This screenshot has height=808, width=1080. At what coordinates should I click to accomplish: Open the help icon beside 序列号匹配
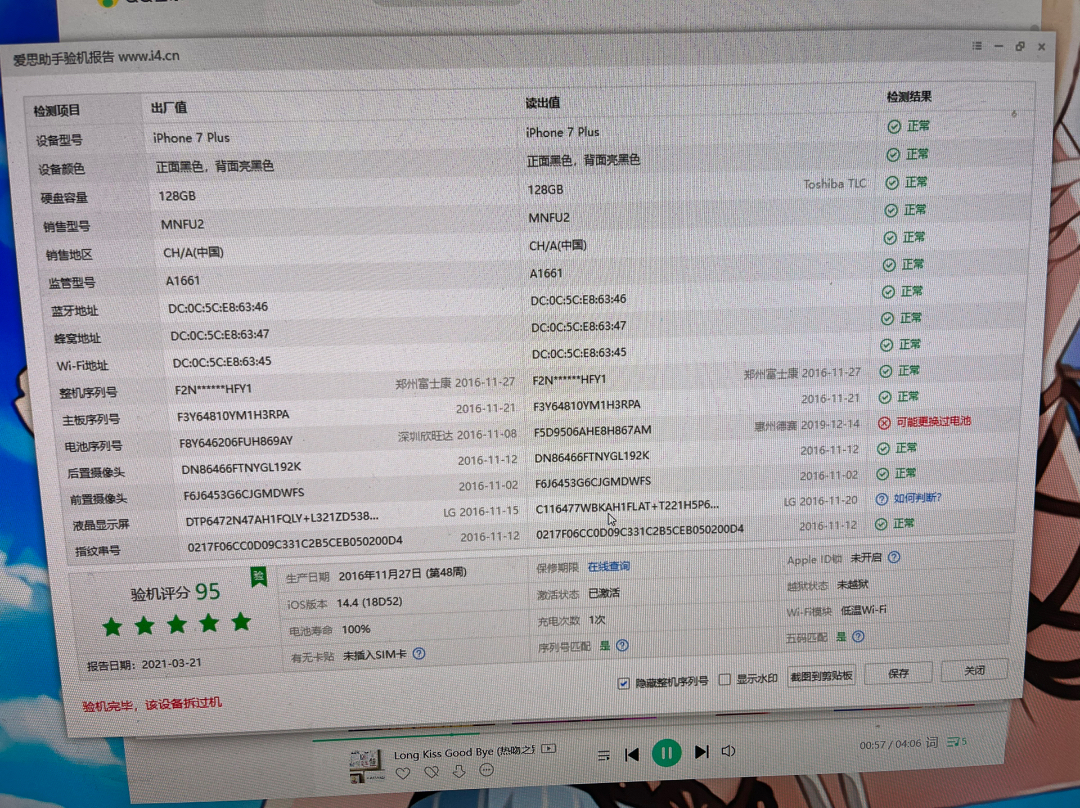(623, 645)
